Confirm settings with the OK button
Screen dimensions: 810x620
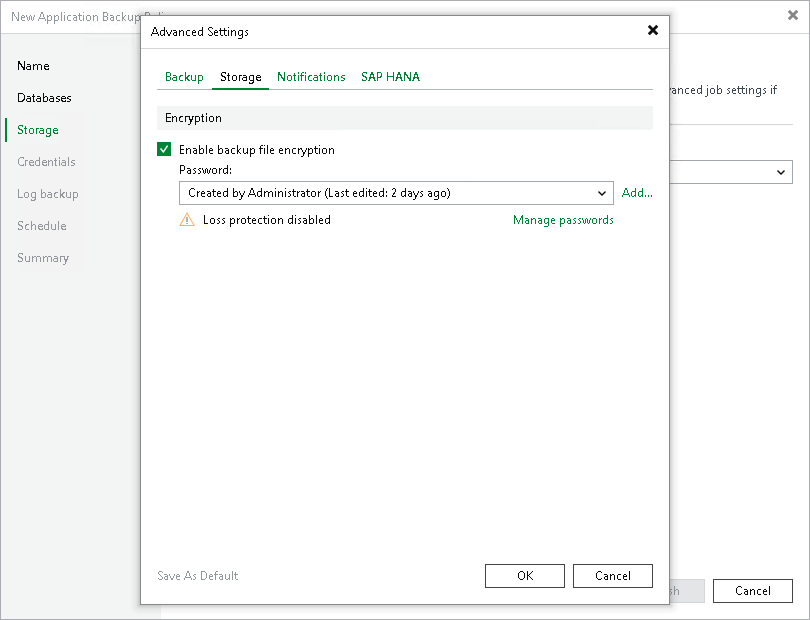pos(524,575)
